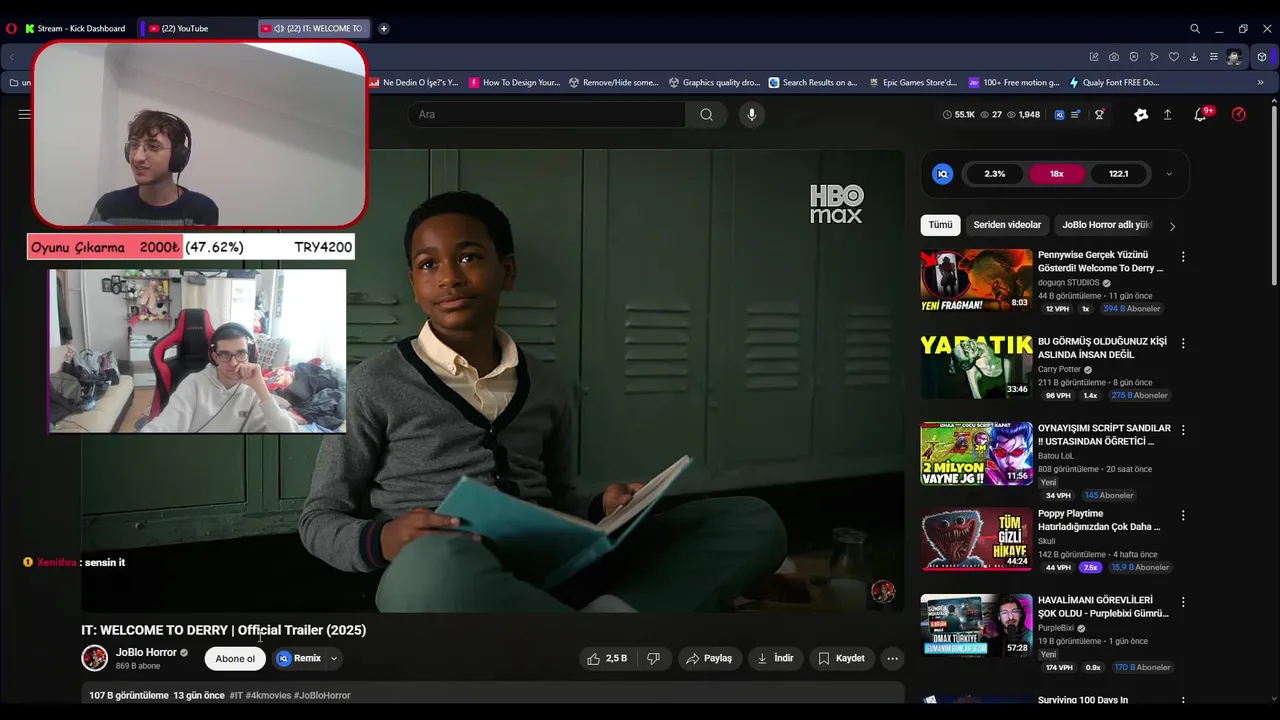1280x720 pixels.
Task: Open JoBlo Horror channel avatar
Action: 94,658
